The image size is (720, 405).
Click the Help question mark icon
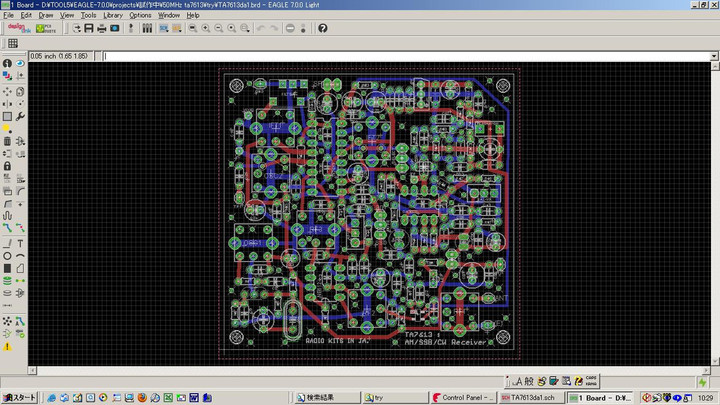(x=323, y=28)
